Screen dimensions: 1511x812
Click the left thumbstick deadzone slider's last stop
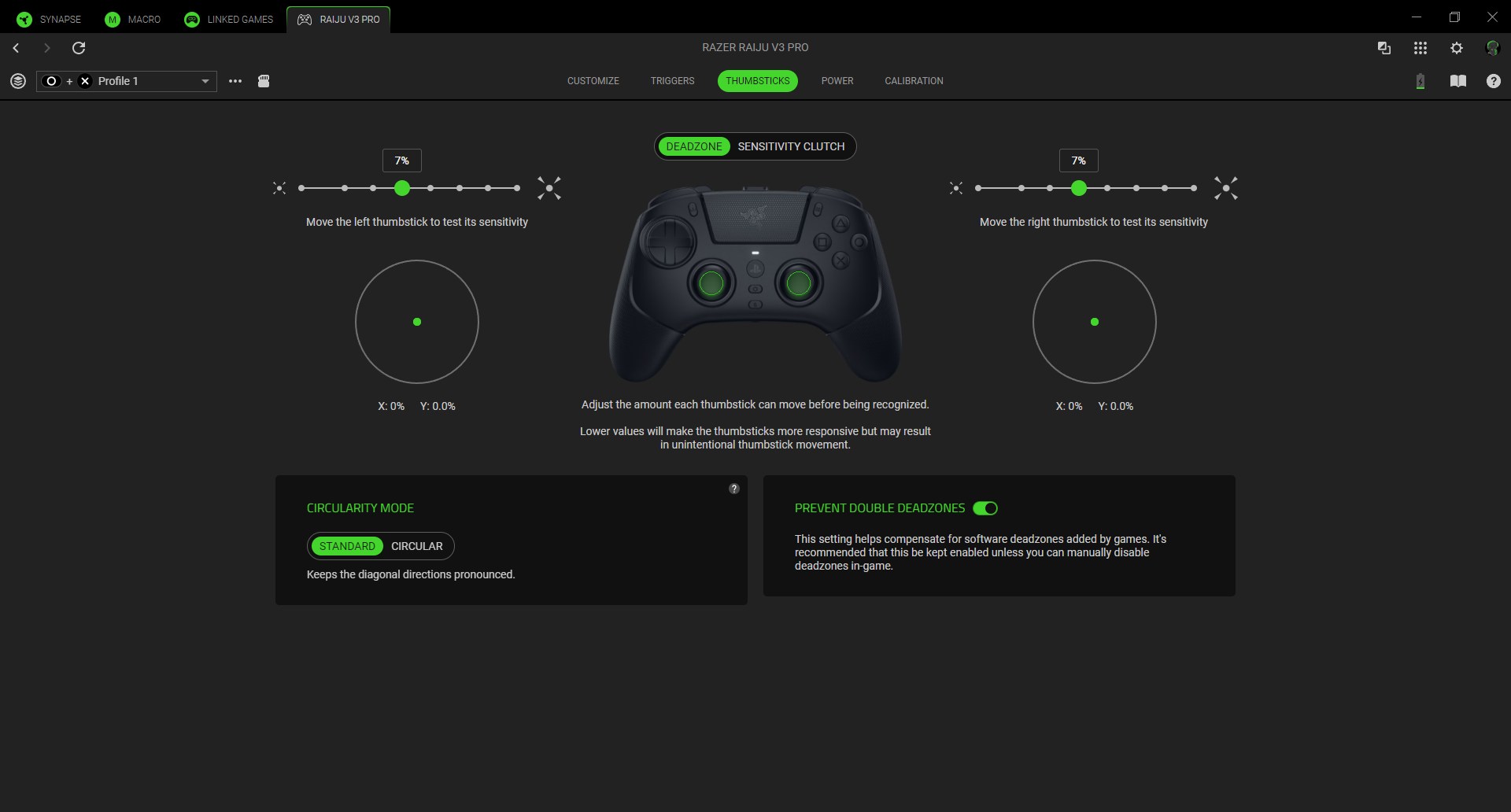[517, 188]
